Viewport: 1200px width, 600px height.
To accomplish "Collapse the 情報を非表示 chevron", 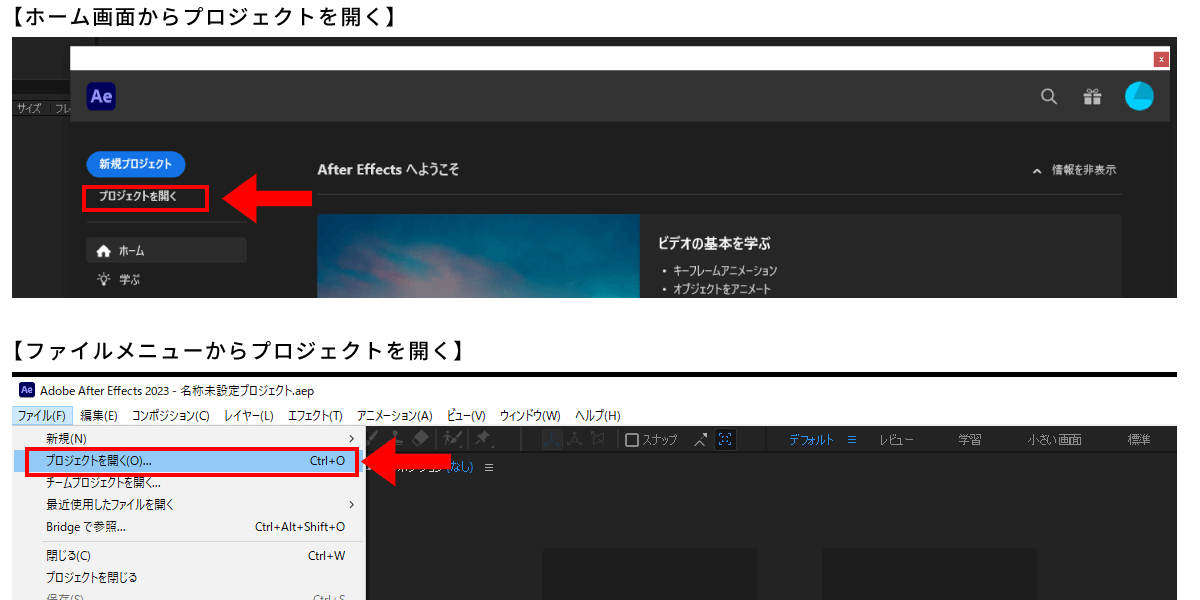I will pyautogui.click(x=1037, y=171).
